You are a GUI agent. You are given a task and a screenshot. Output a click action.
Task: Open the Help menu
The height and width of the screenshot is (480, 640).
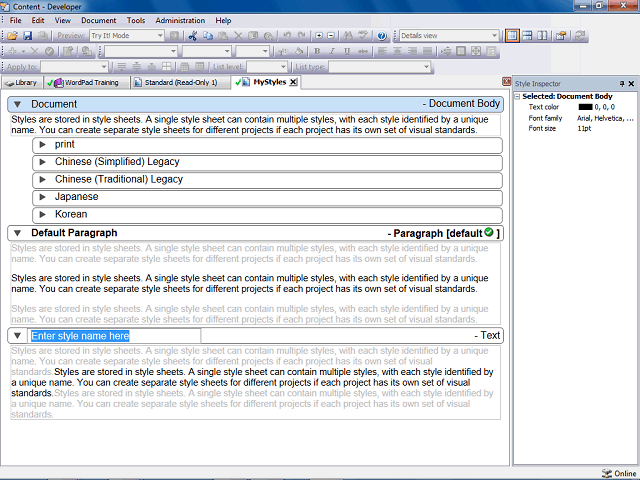click(x=223, y=20)
